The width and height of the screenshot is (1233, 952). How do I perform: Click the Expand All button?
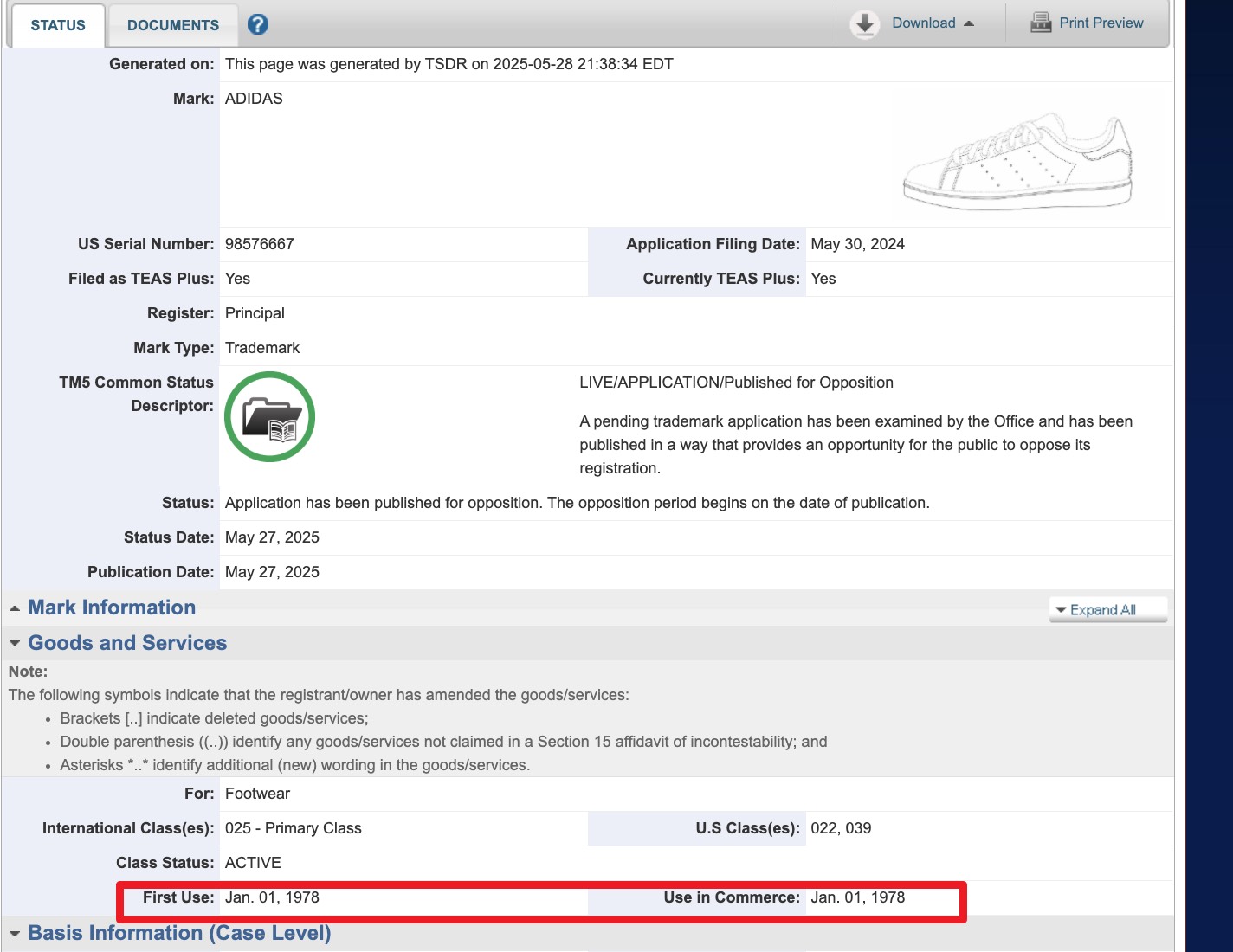tap(1107, 609)
